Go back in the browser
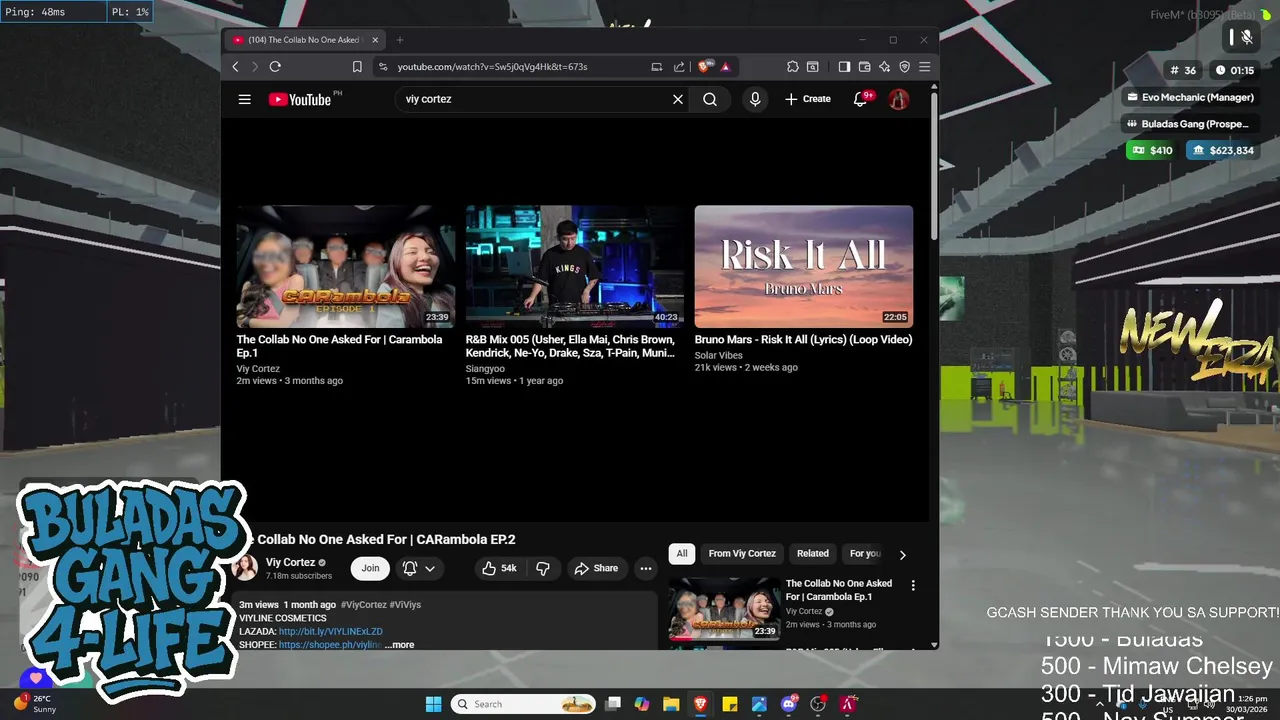The height and width of the screenshot is (720, 1280). (x=235, y=67)
